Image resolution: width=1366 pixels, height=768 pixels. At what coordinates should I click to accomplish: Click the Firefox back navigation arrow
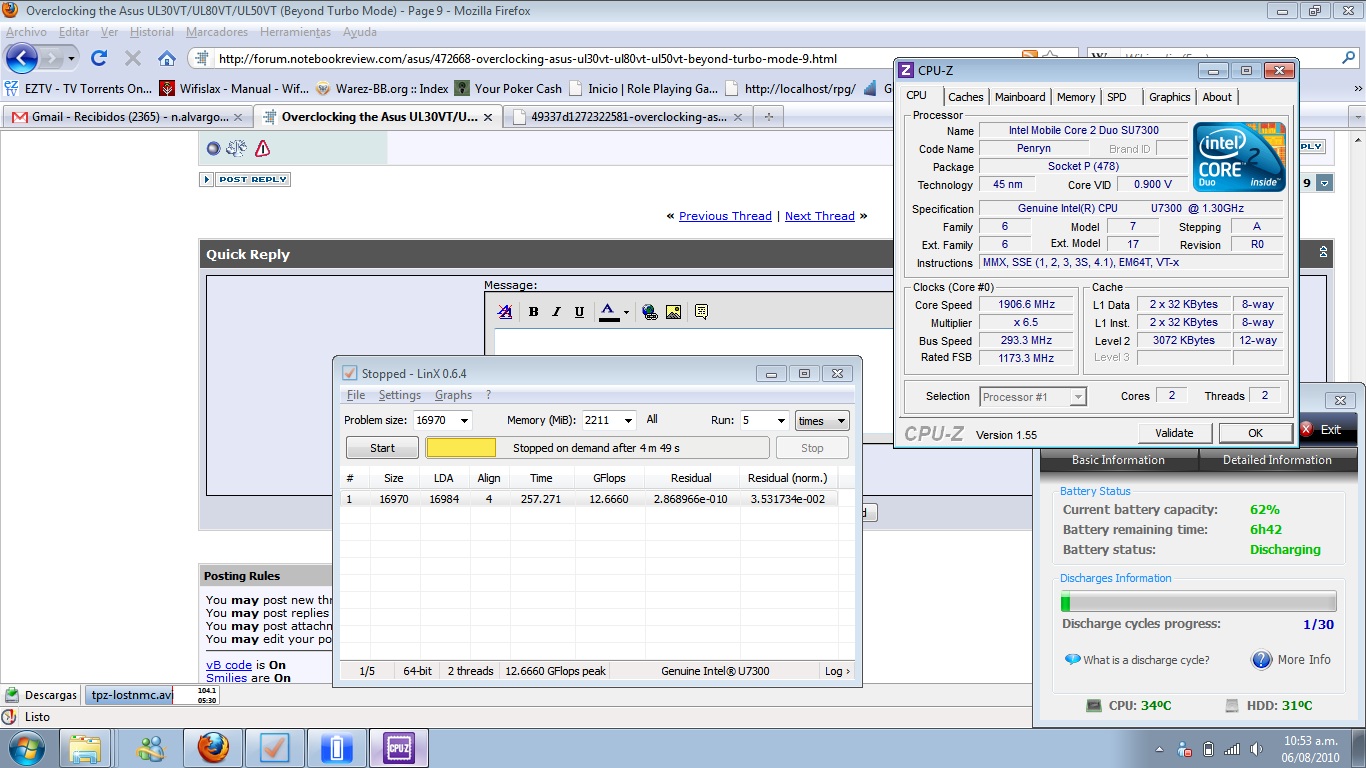[22, 58]
